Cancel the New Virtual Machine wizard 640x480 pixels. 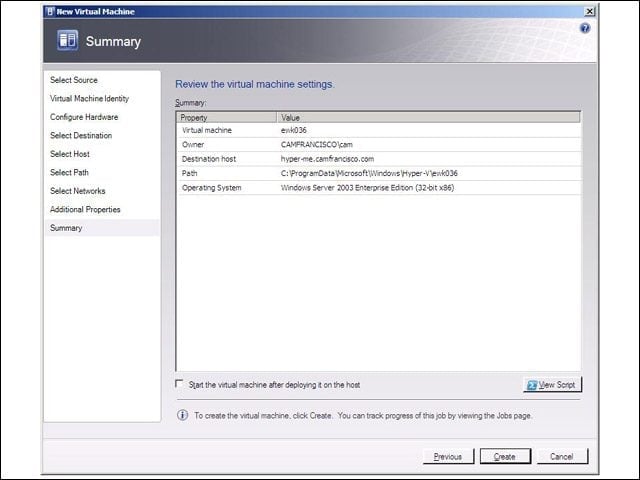562,456
